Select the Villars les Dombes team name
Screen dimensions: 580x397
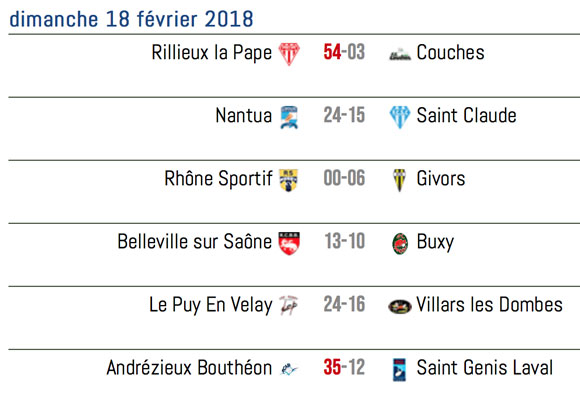[x=489, y=305]
